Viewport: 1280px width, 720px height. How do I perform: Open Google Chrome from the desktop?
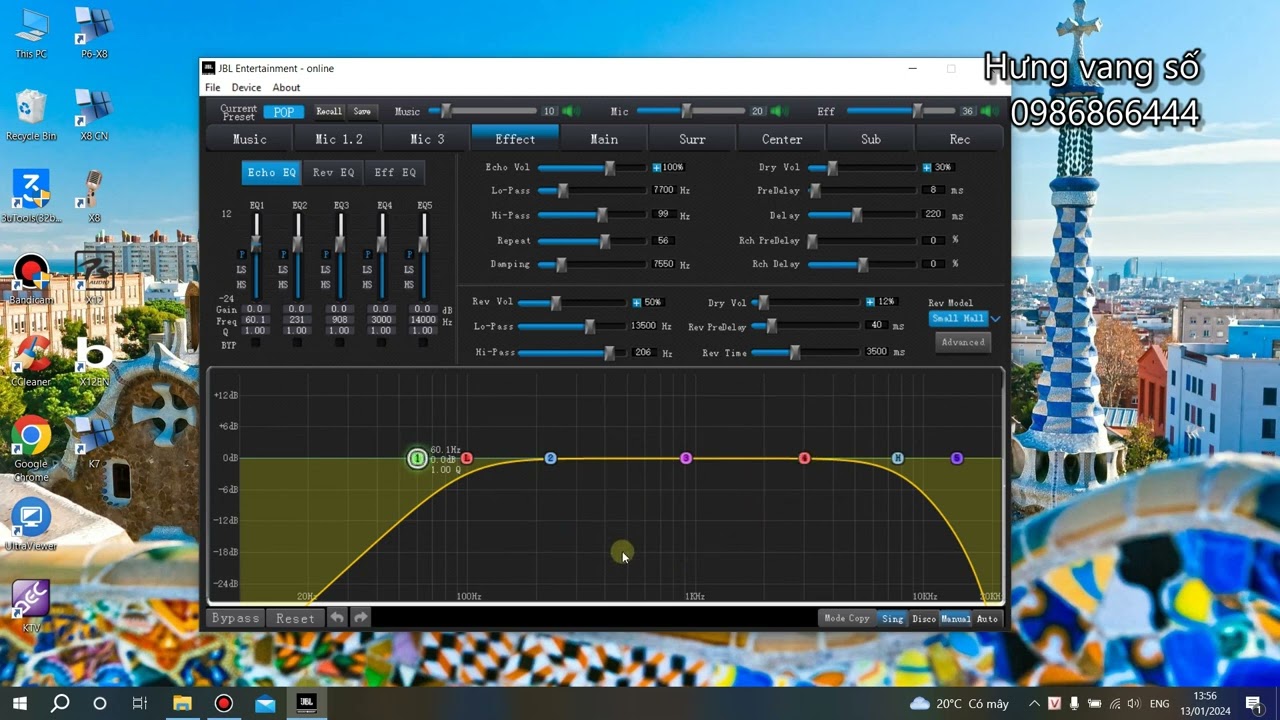(31, 446)
